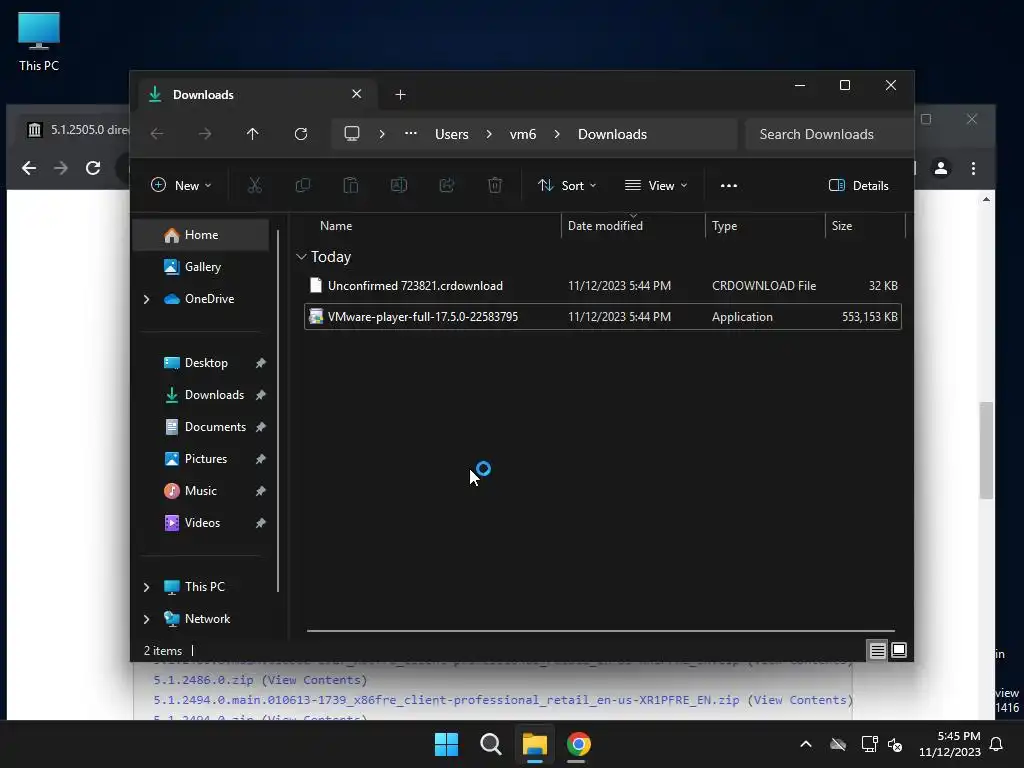Open the clock and date flyout
The width and height of the screenshot is (1024, 768).
[950, 744]
